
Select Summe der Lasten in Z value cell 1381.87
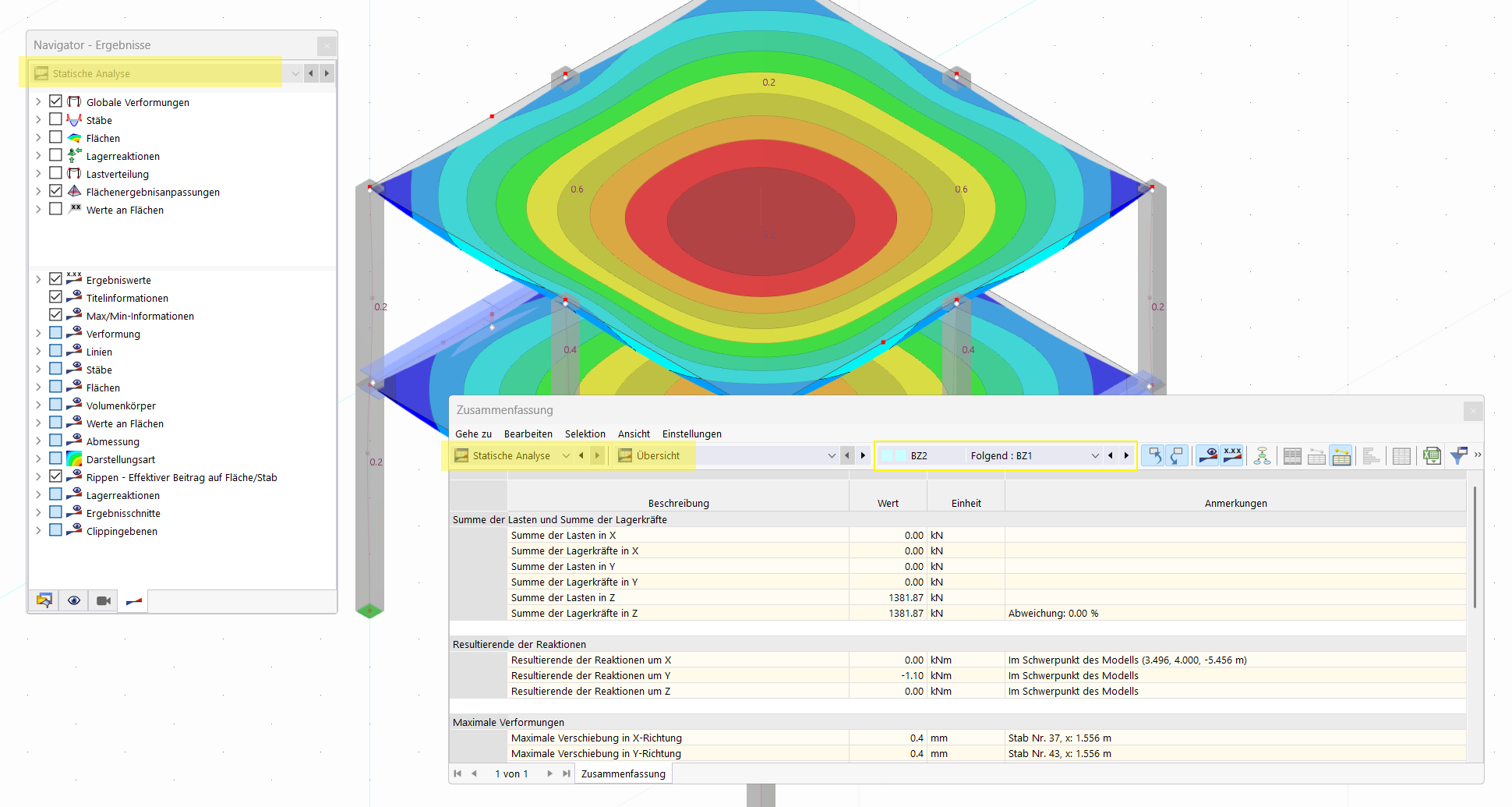(x=888, y=597)
